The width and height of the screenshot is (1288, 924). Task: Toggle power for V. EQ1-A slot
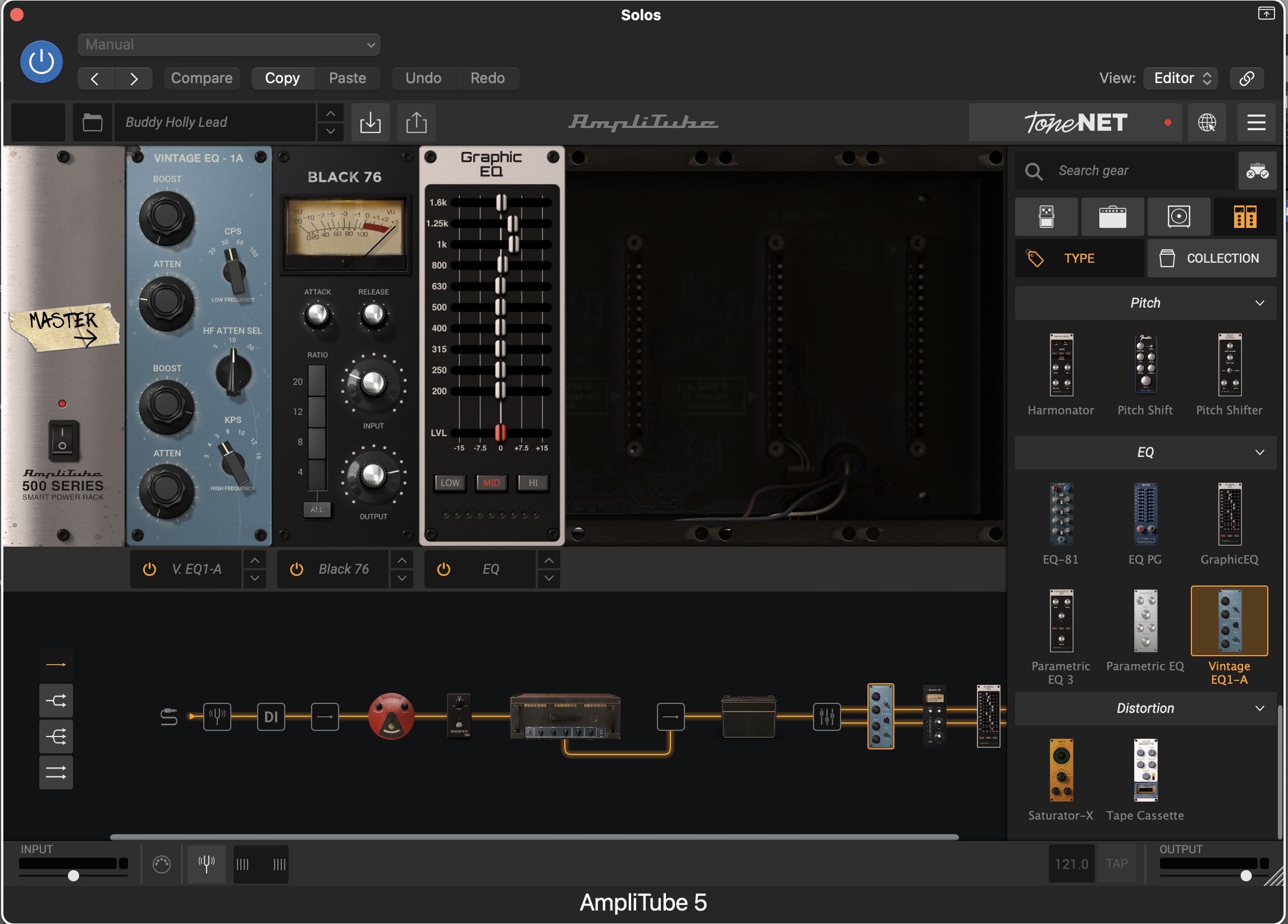[149, 569]
